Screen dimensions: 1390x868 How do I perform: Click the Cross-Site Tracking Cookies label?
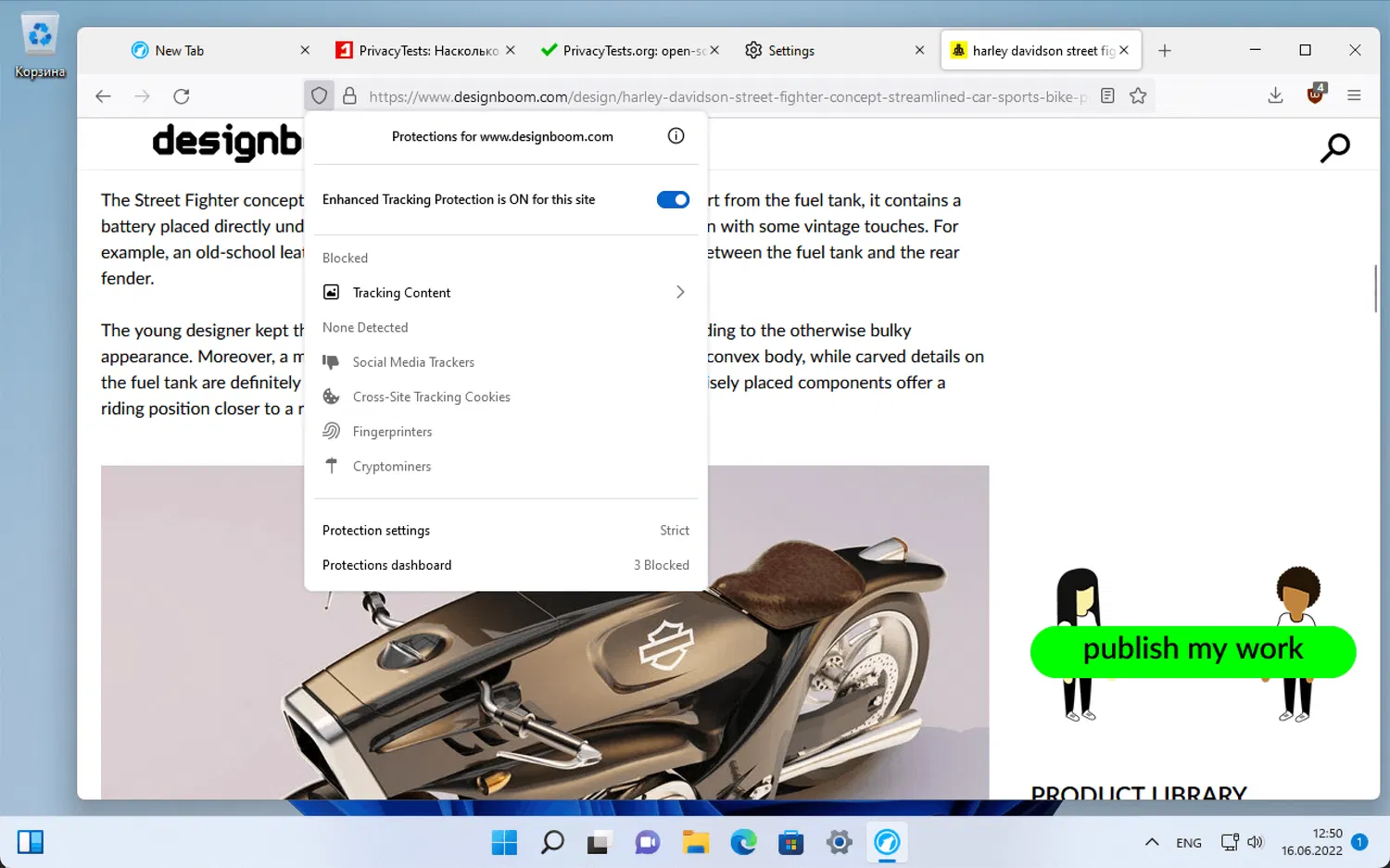point(432,396)
